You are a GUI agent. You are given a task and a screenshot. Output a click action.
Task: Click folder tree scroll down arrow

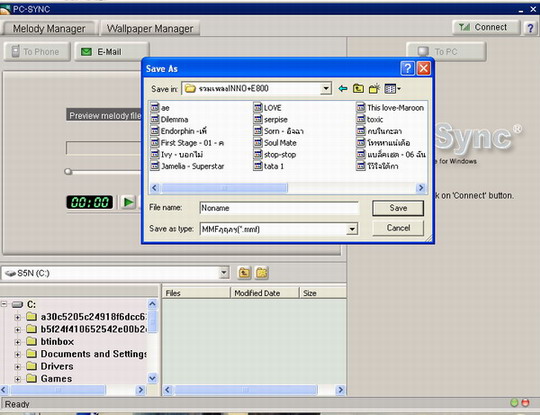tap(152, 378)
